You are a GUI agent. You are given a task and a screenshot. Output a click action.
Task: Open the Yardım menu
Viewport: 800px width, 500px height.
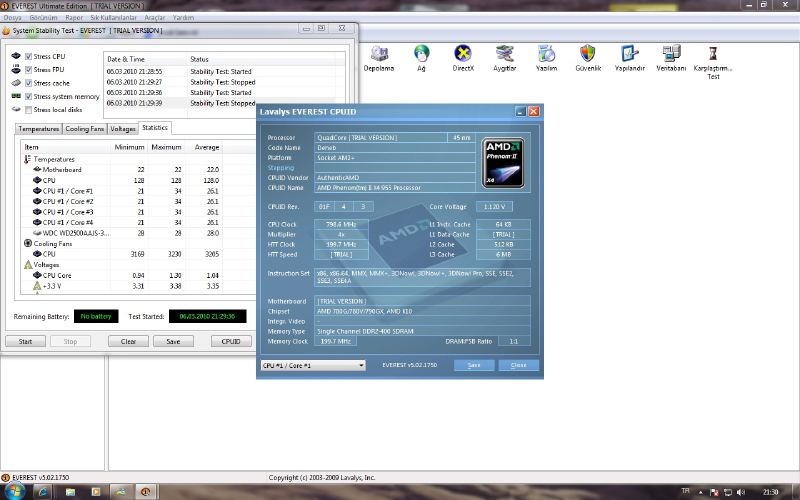[183, 17]
